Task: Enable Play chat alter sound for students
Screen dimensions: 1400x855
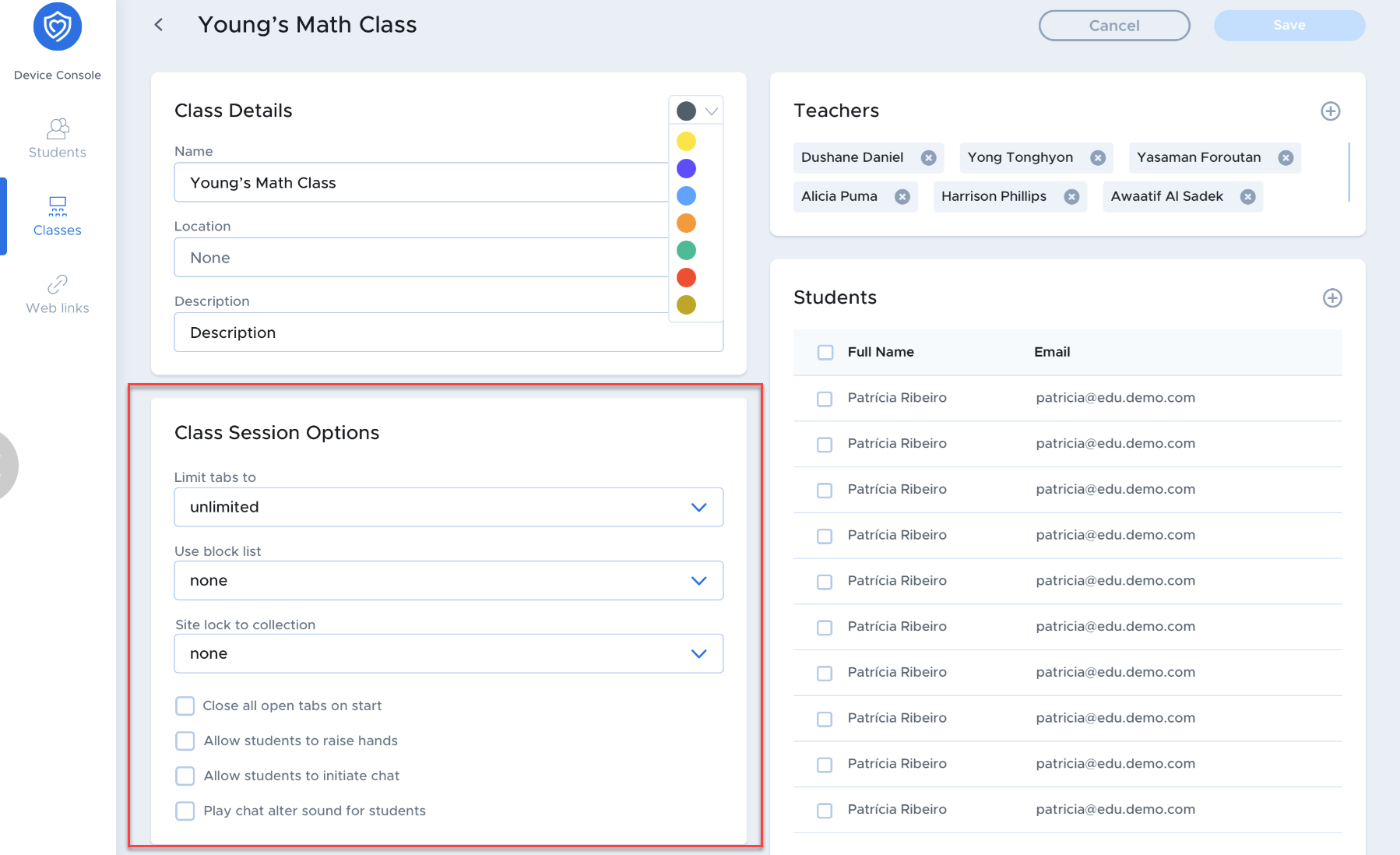Action: 185,811
